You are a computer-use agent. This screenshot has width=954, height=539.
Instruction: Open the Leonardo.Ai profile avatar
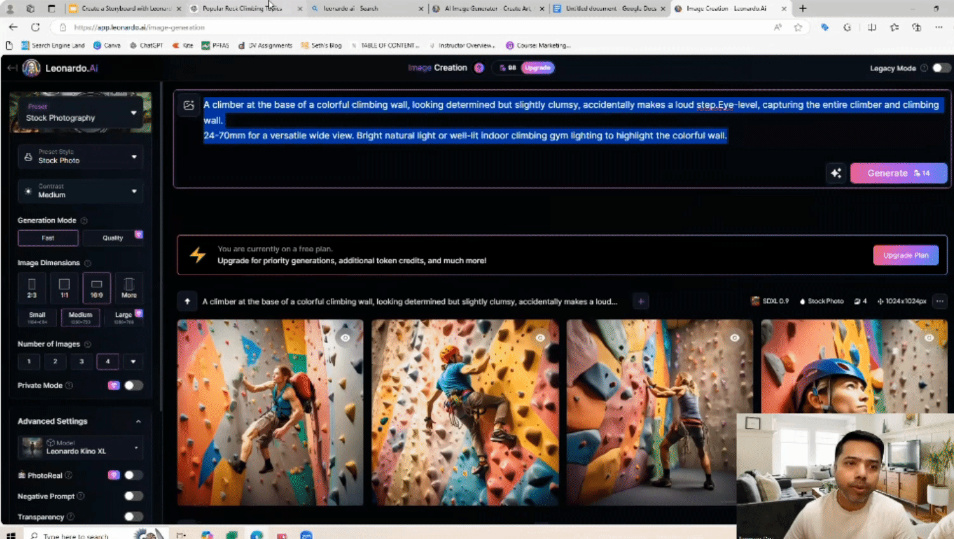click(x=32, y=68)
